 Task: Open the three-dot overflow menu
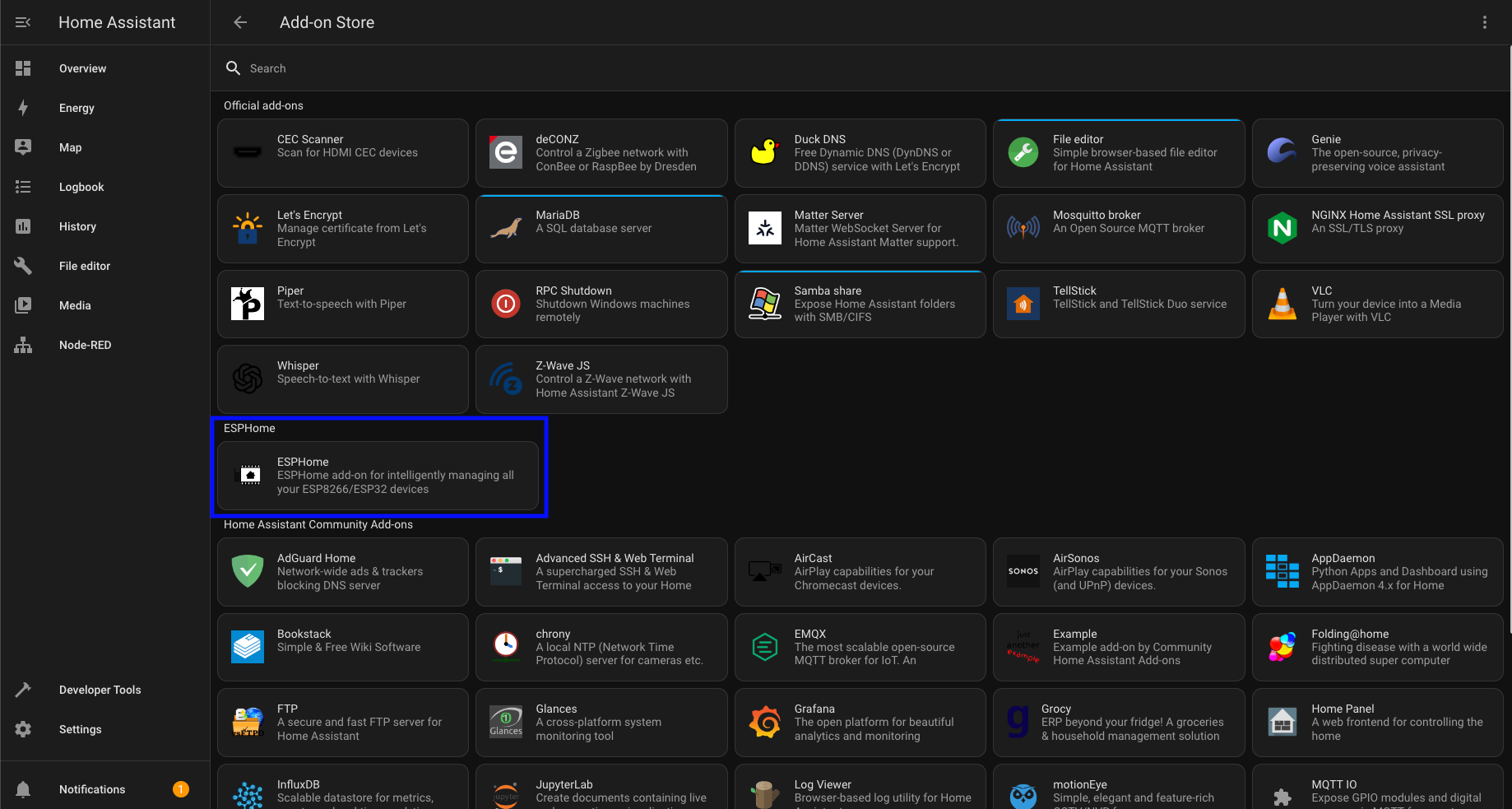[1484, 22]
